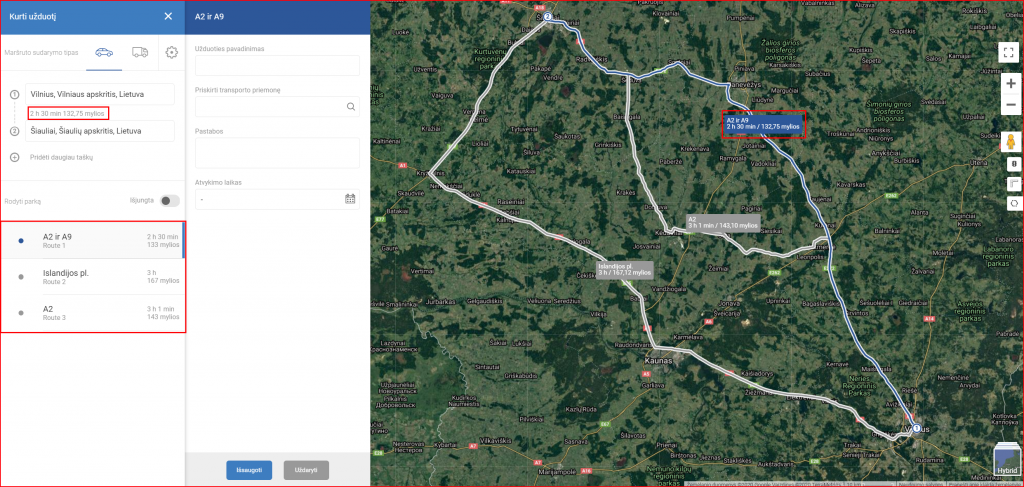This screenshot has width=1024, height=487.
Task: Click the Užduoties pavadinimas input field
Action: 278,65
